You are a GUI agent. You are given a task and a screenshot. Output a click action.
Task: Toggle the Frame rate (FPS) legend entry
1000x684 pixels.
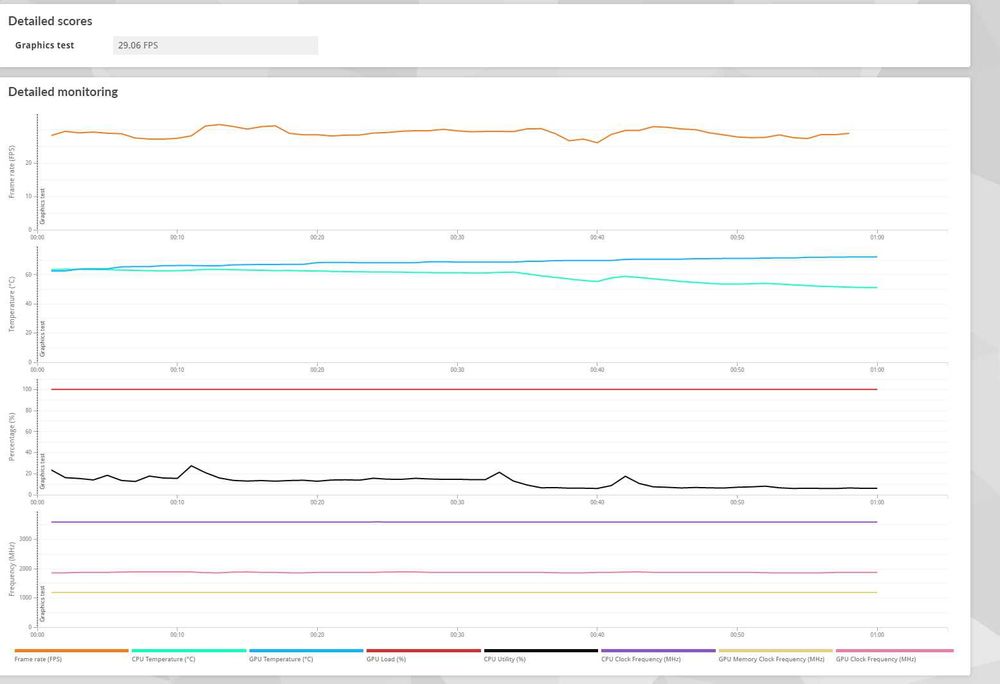coord(71,655)
